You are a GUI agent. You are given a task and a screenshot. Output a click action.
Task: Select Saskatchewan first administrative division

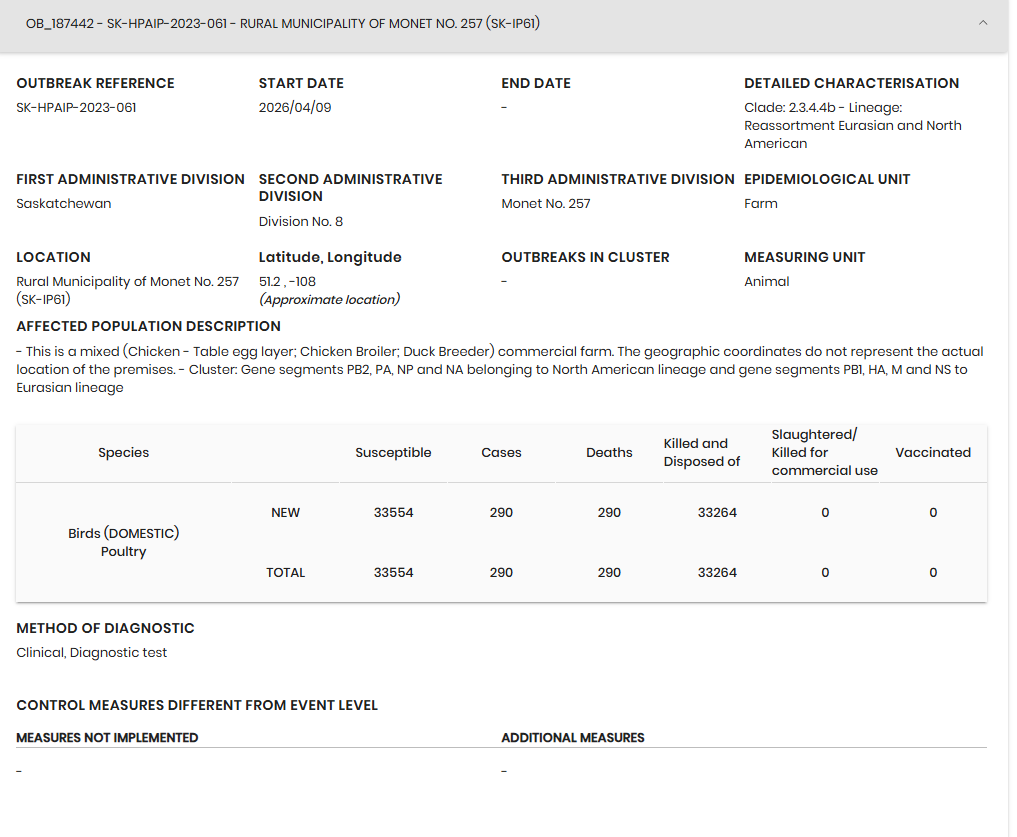(64, 204)
